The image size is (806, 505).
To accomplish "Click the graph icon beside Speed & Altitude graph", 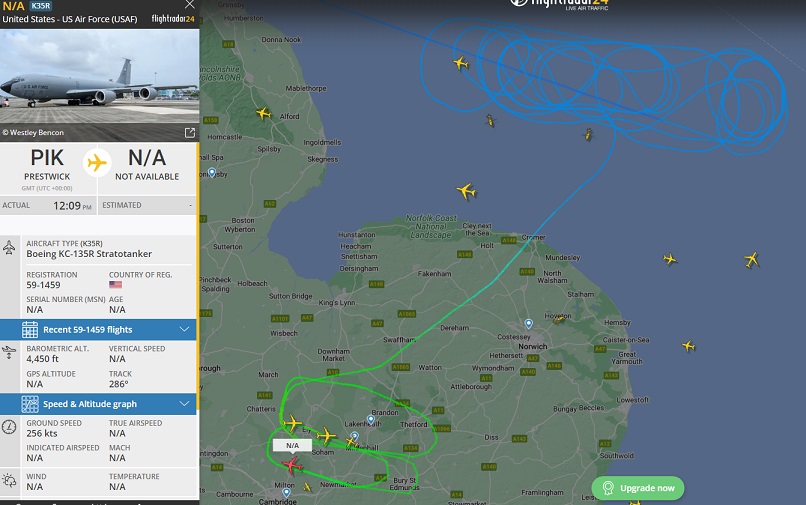I will 30,404.
